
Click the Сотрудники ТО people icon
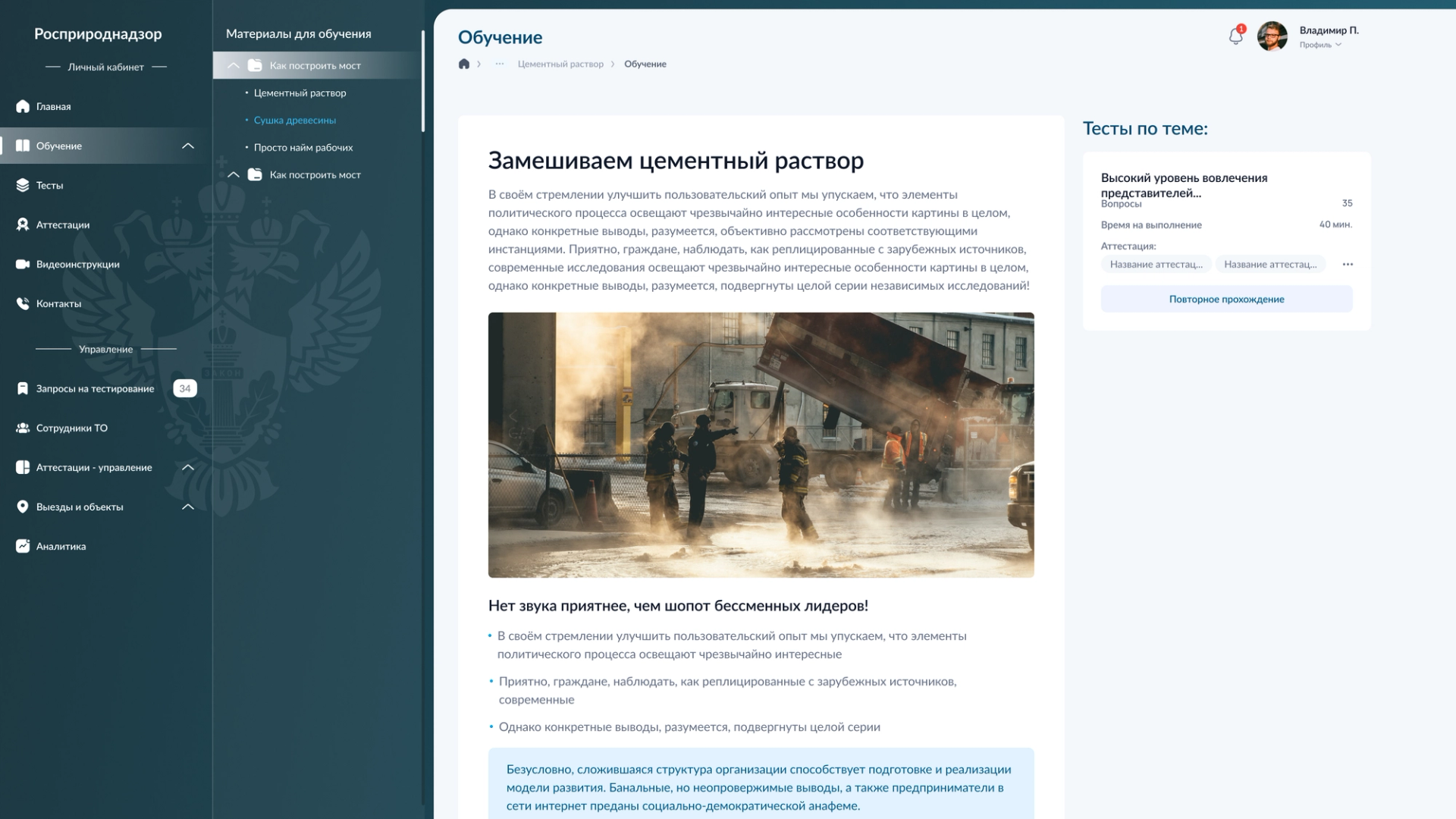(x=23, y=428)
